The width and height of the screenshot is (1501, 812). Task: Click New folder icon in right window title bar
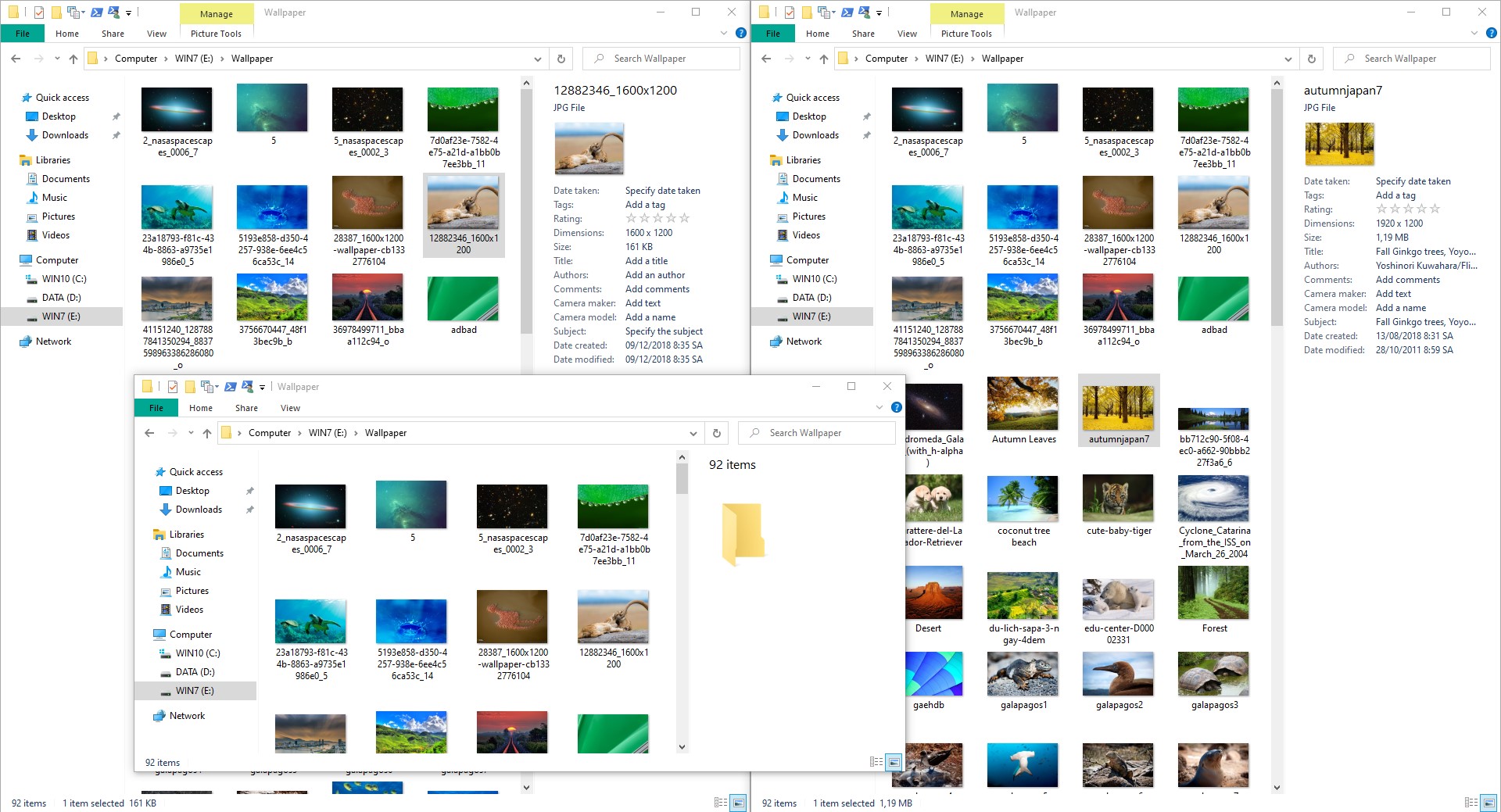pos(807,13)
